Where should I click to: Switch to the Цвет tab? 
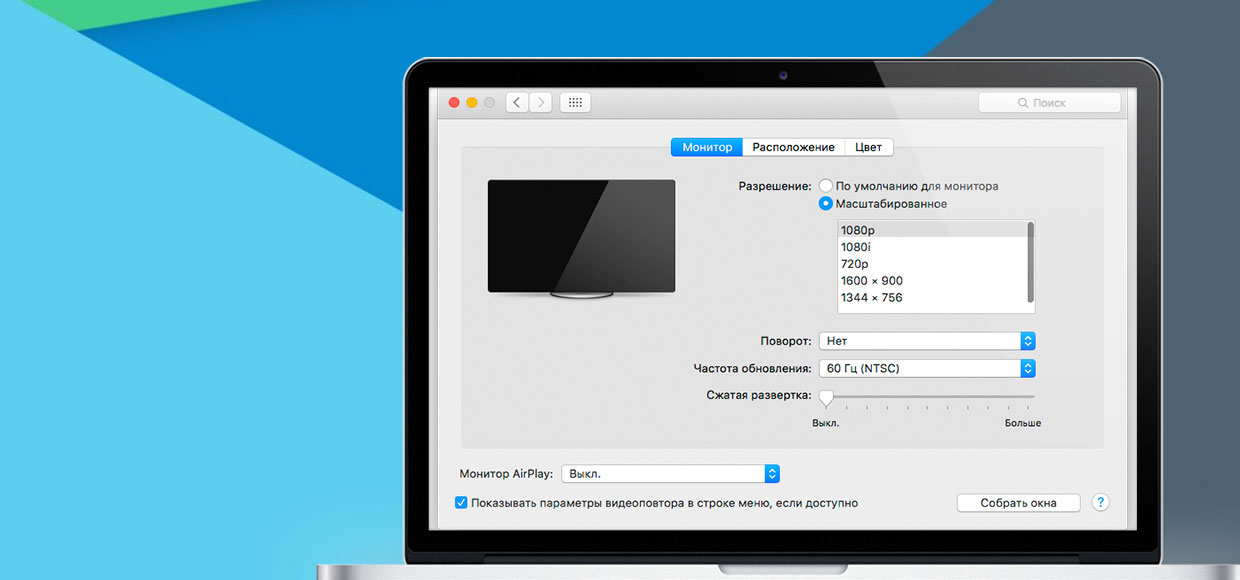click(x=868, y=147)
